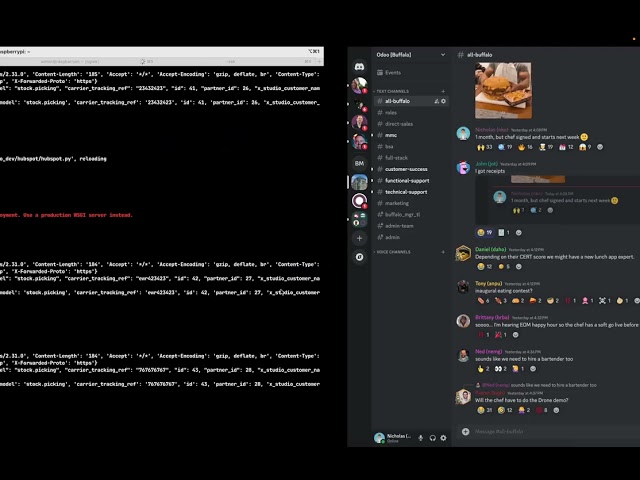Screen dimensions: 640x480
Task: Open the Odoo [Buffalo] server dropdown menu
Action: 410,55
